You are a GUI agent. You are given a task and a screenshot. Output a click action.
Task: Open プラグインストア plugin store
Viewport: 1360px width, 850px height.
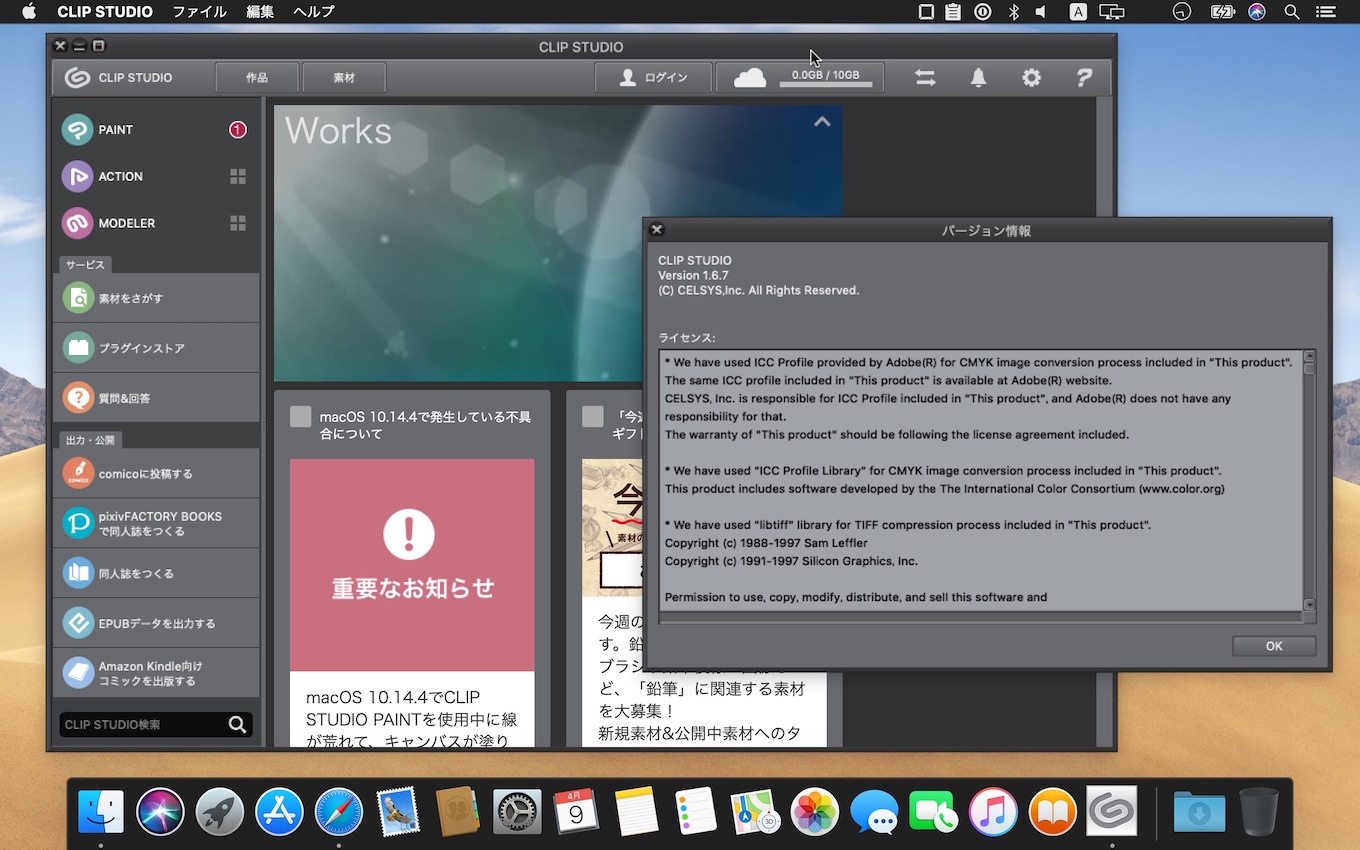(155, 348)
